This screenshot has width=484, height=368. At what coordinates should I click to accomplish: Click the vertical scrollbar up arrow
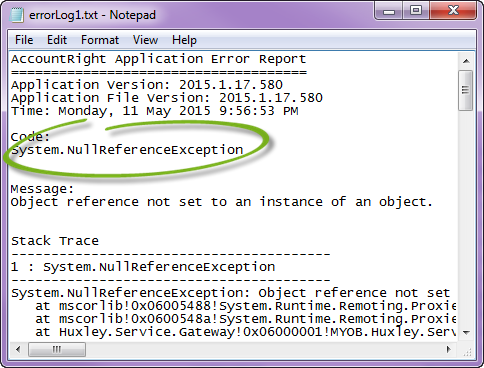point(466,61)
